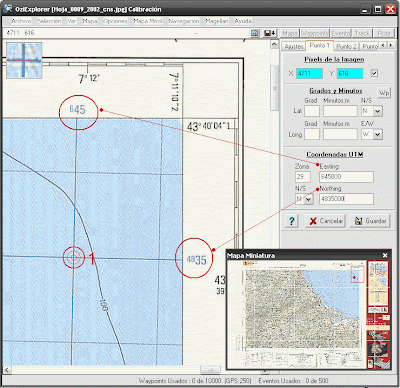Click the Cancelar button
400x388 pixels.
pos(325,221)
